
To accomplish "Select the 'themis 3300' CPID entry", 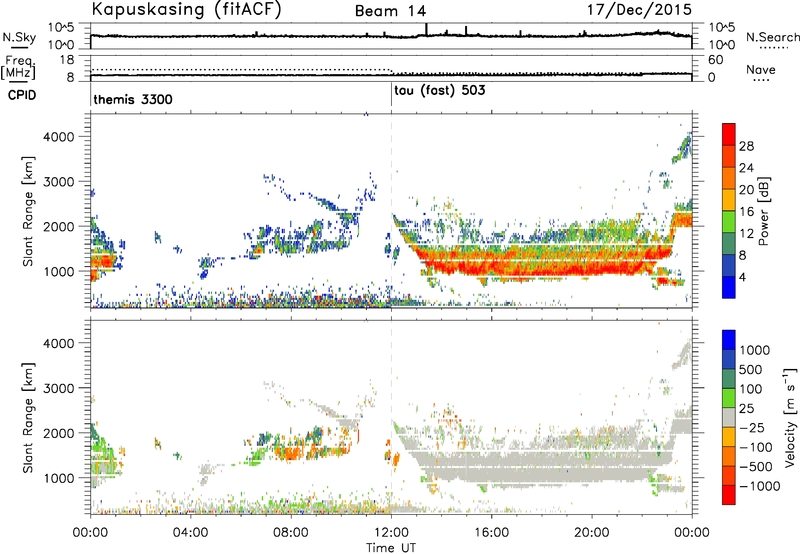I will [x=133, y=99].
